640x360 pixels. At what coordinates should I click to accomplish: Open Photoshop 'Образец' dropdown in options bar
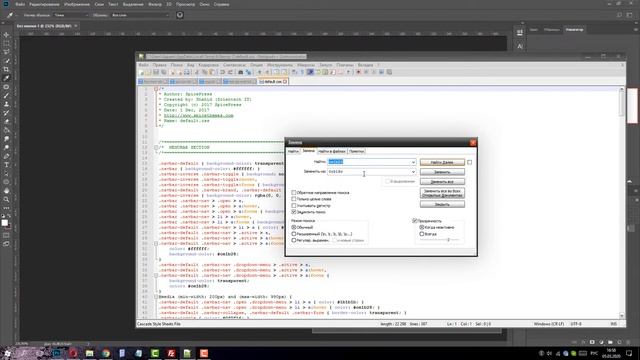tap(140, 15)
